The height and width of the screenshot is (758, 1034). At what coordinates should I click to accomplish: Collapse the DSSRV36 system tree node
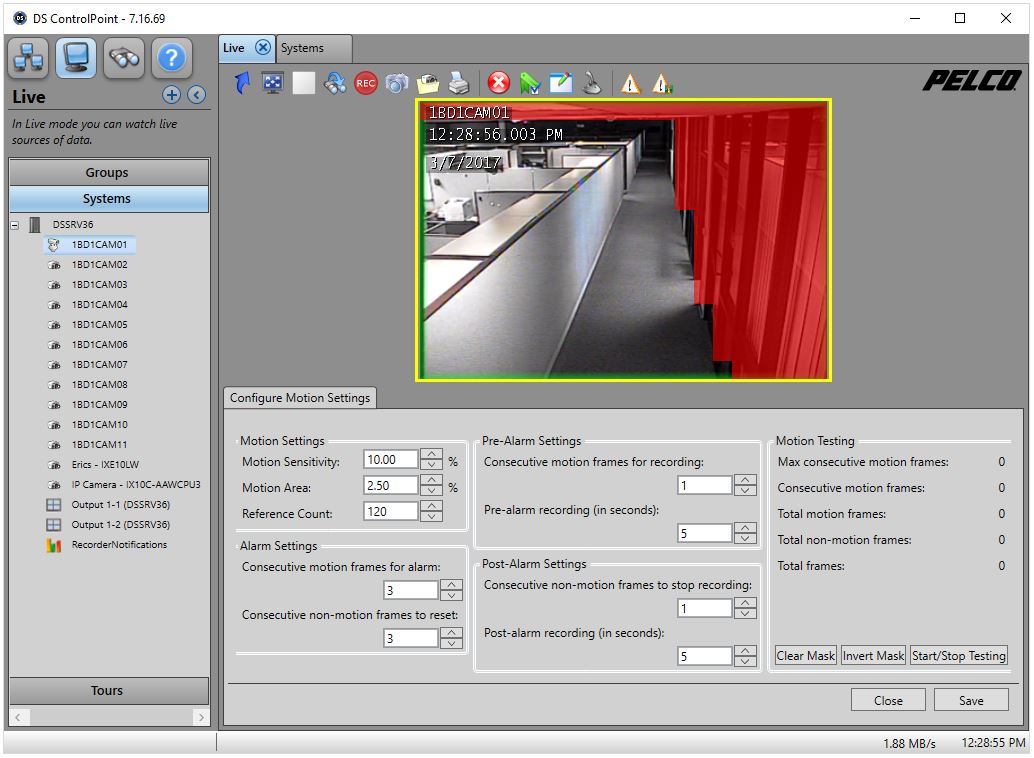pyautogui.click(x=14, y=224)
